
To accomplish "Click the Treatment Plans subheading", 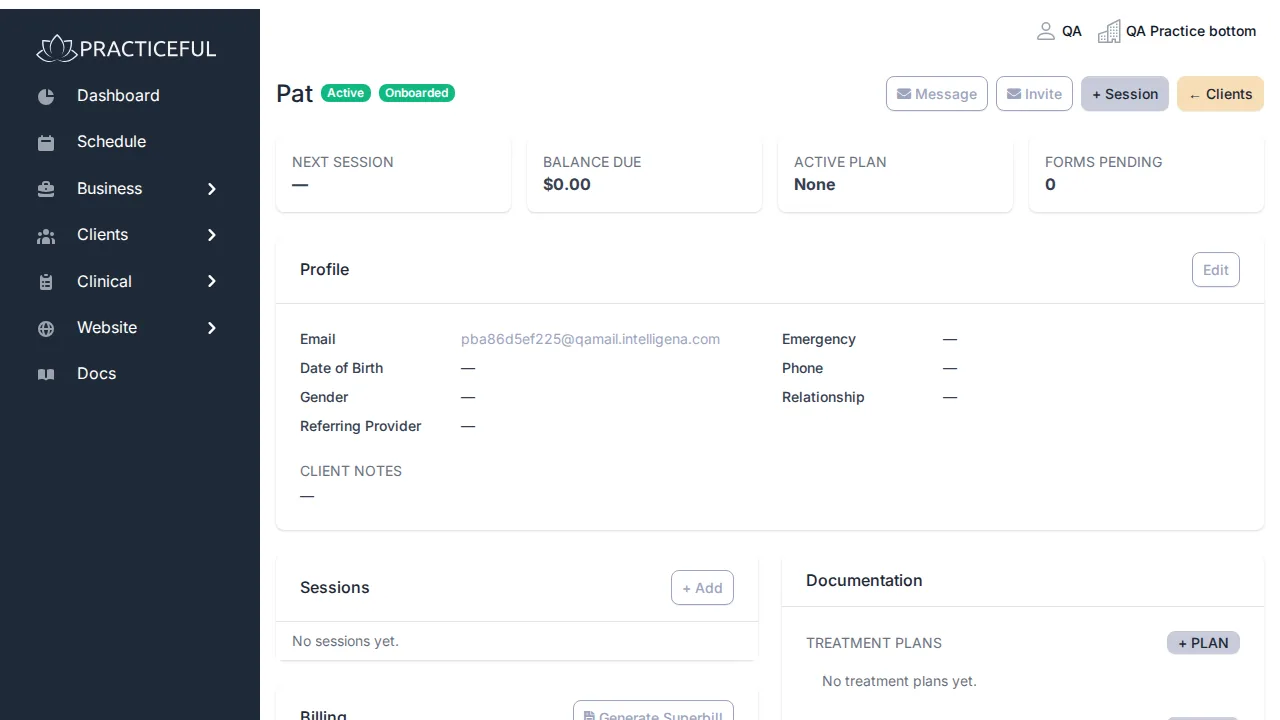I will pyautogui.click(x=874, y=643).
